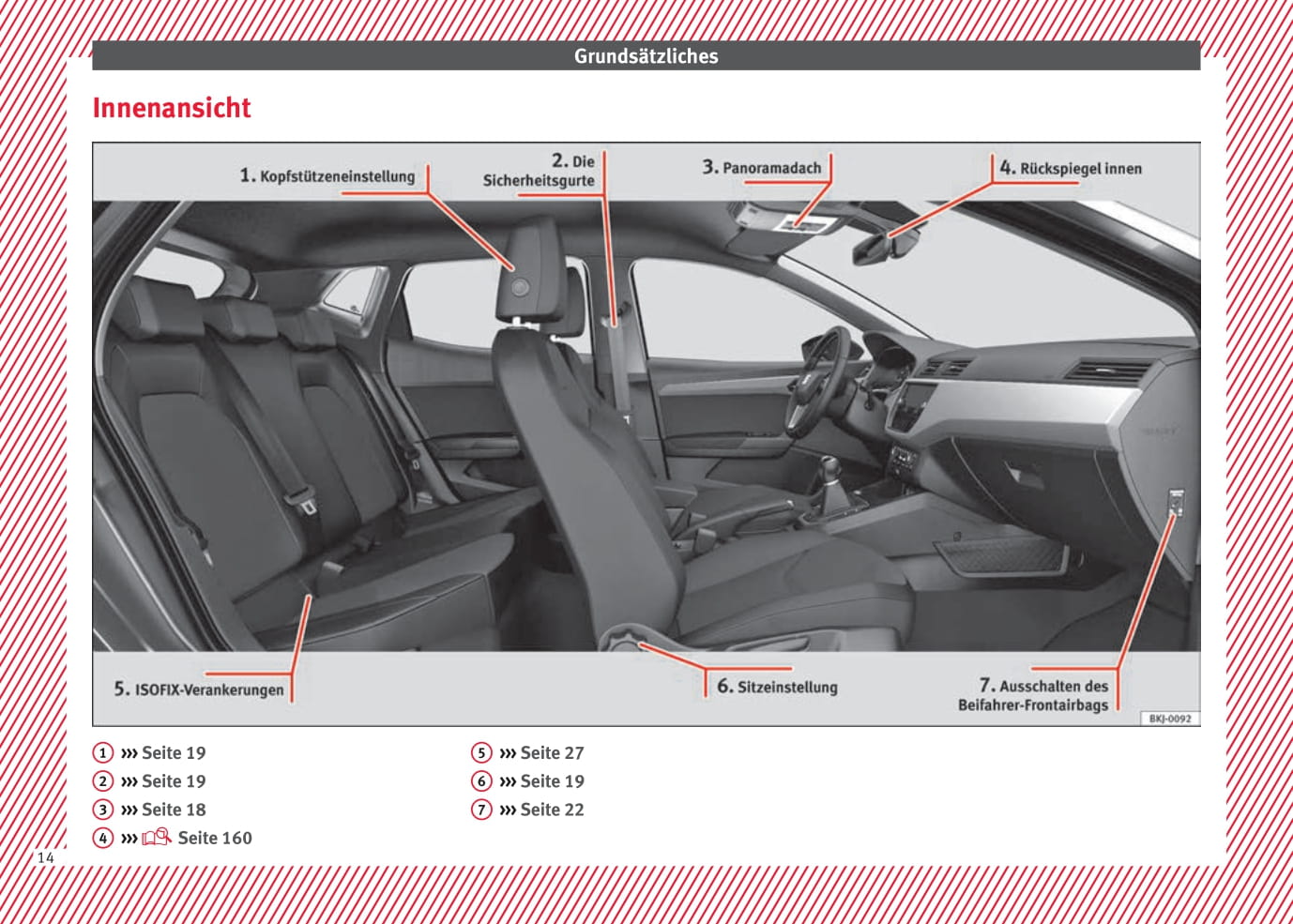The width and height of the screenshot is (1293, 924).
Task: Click the book icon before Seite 160
Action: 156,838
